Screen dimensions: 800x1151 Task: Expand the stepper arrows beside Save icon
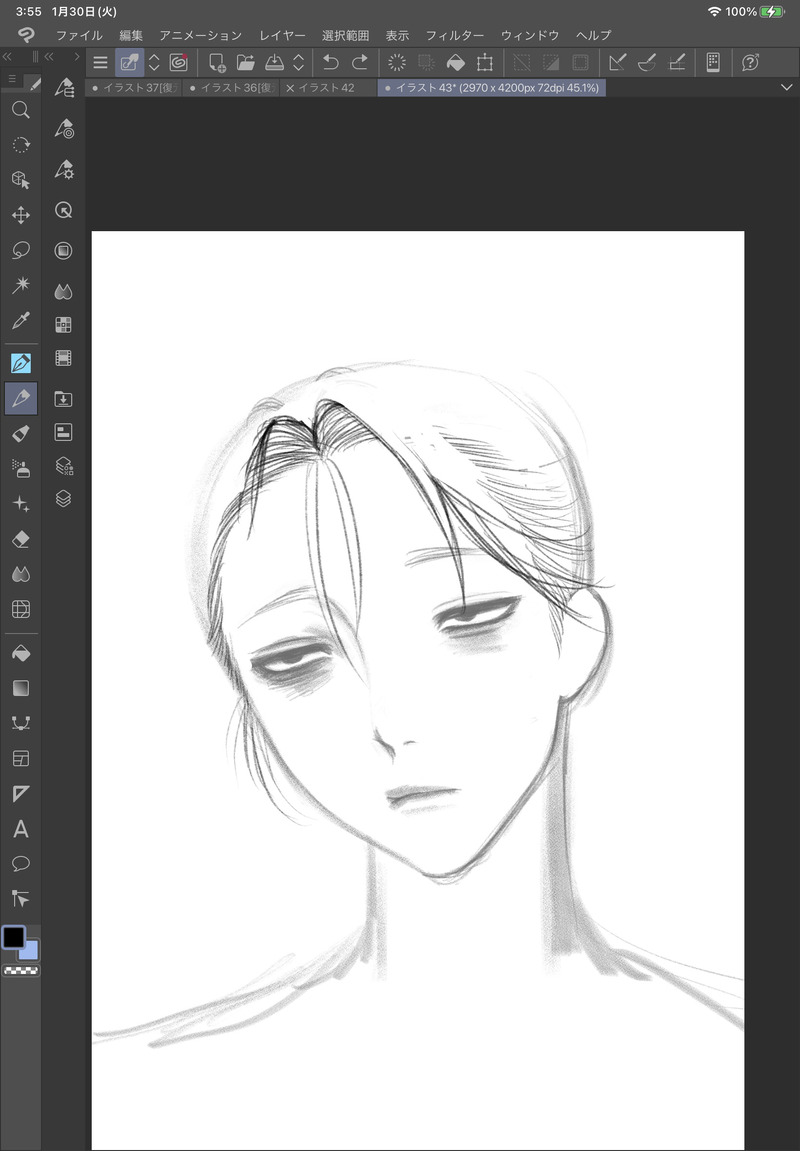click(x=299, y=62)
